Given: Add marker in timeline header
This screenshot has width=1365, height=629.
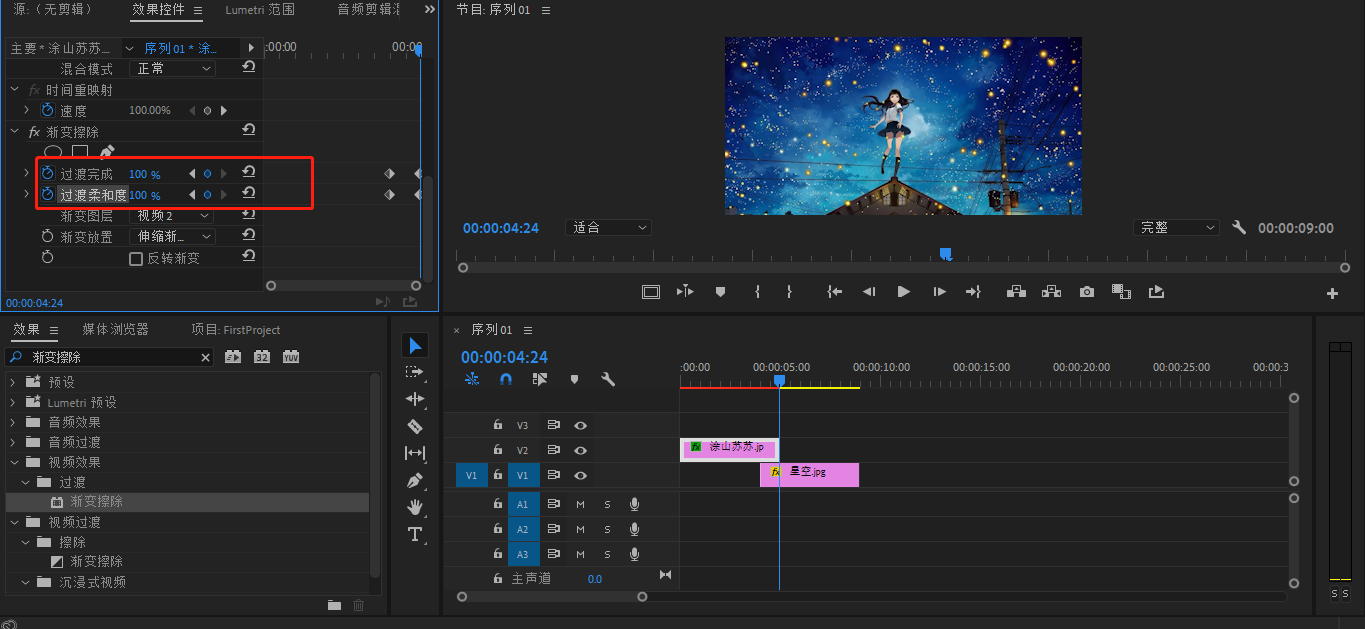Looking at the screenshot, I should (574, 379).
